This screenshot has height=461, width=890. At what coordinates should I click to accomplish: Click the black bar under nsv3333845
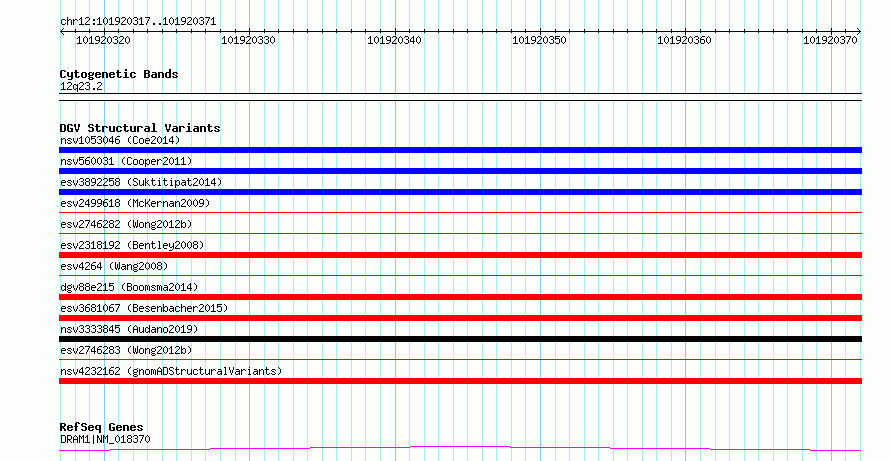(460, 339)
